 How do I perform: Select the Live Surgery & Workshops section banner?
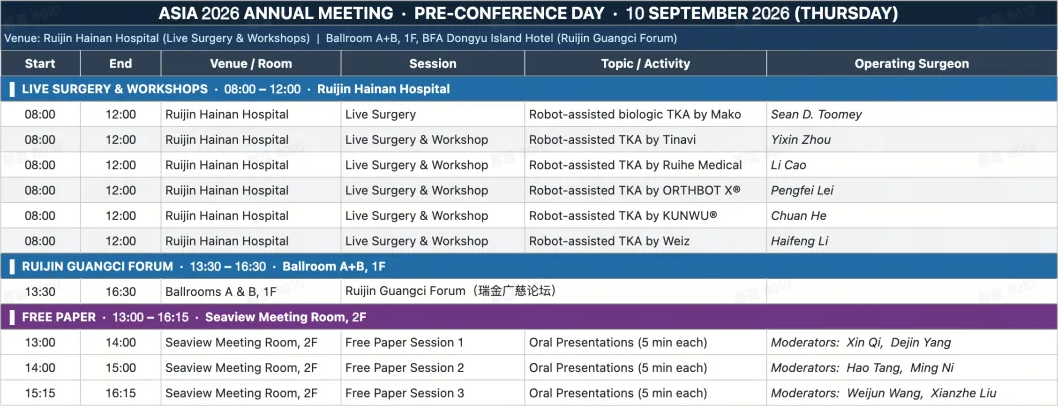pyautogui.click(x=529, y=89)
